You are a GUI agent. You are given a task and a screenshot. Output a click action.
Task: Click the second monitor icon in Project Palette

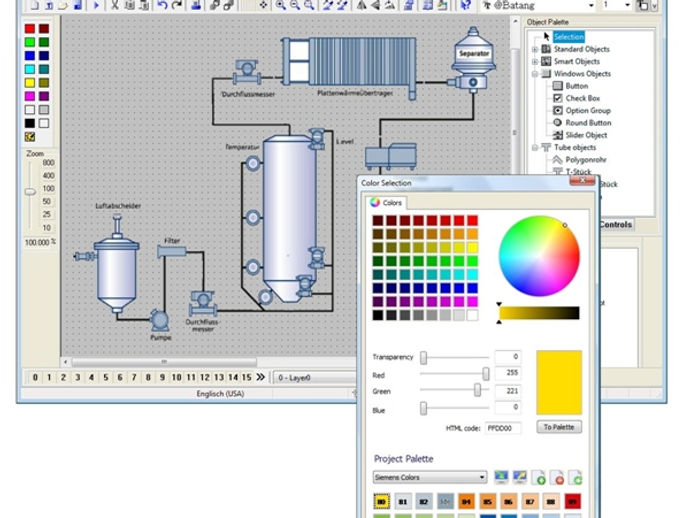520,477
